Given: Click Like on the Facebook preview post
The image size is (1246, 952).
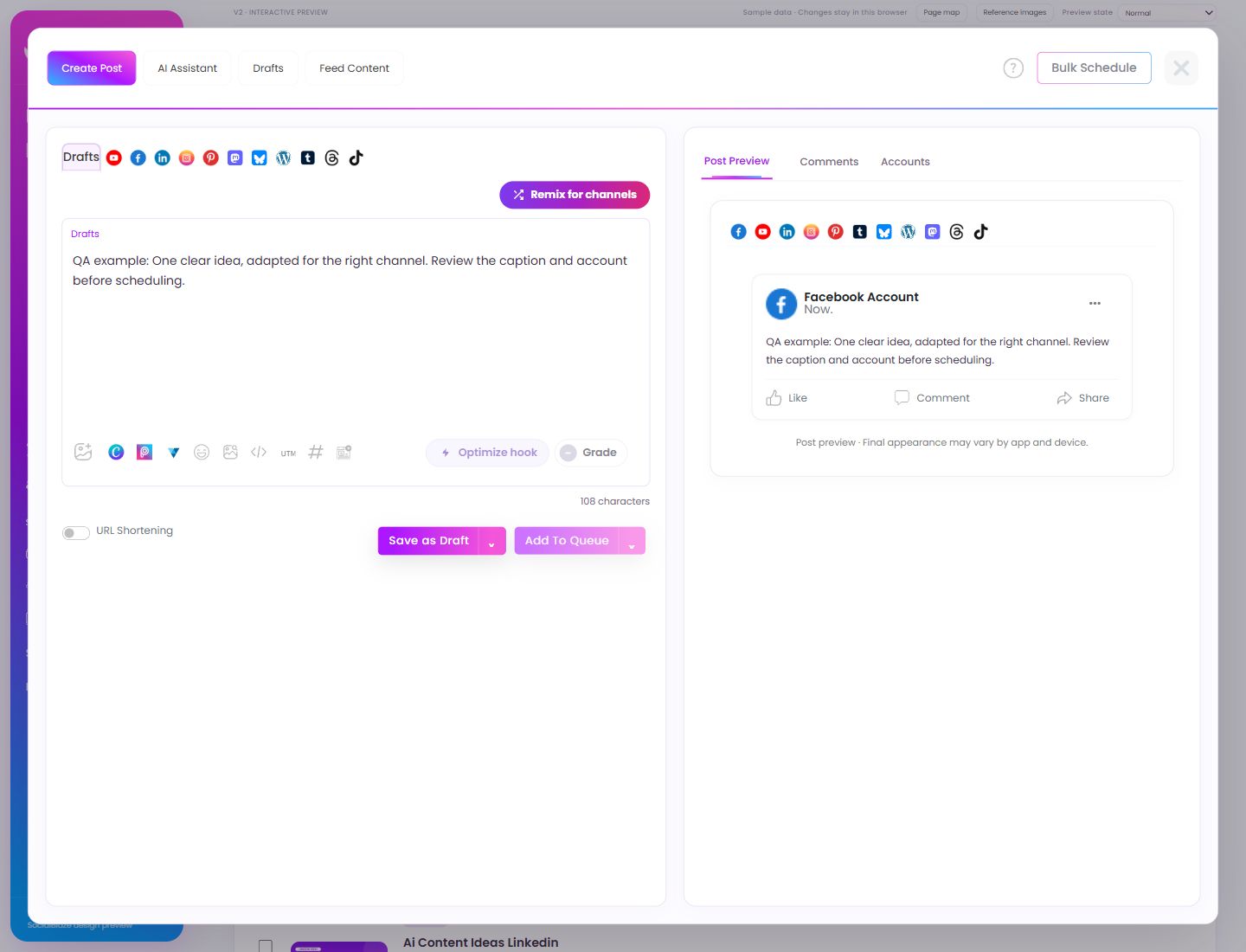Looking at the screenshot, I should click(x=787, y=398).
